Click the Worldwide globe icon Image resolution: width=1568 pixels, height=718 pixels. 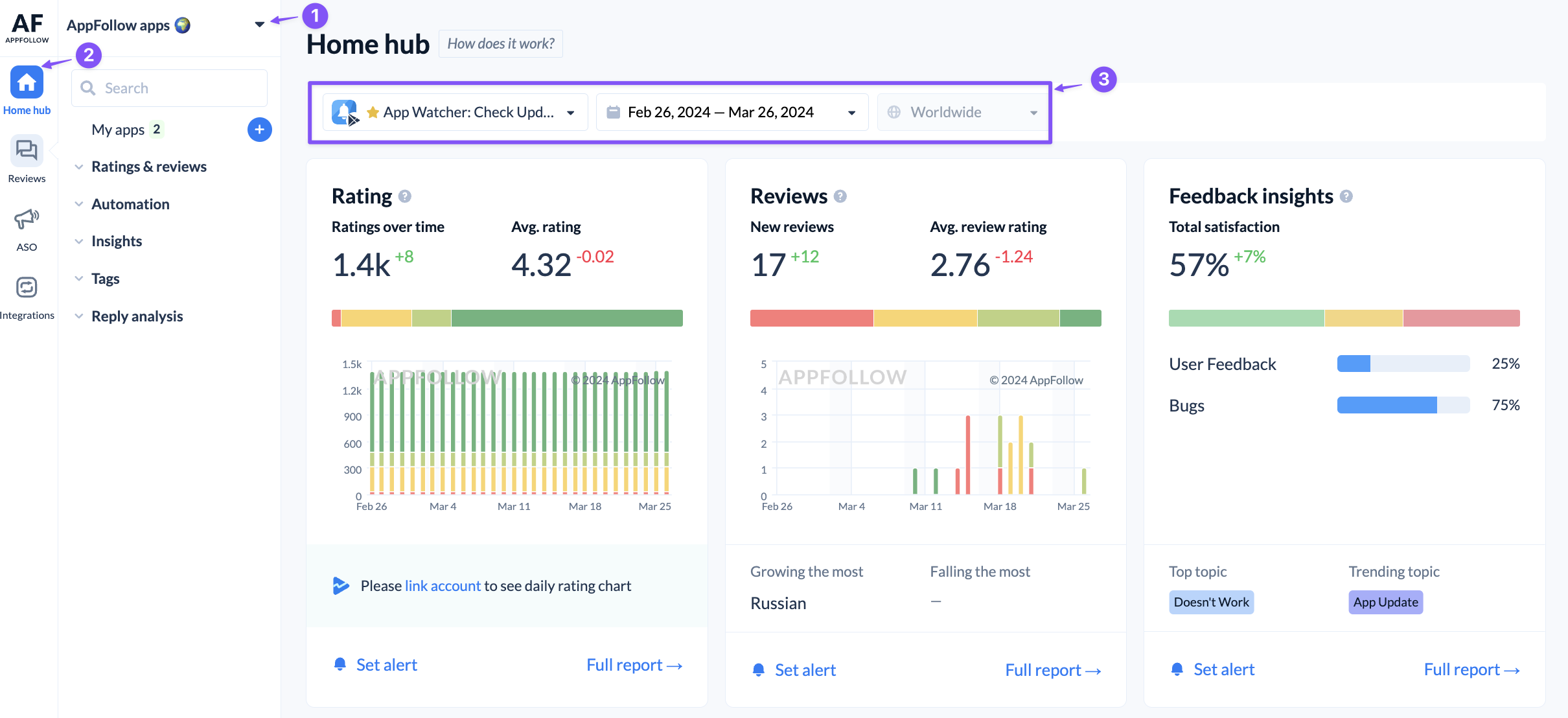tap(894, 112)
